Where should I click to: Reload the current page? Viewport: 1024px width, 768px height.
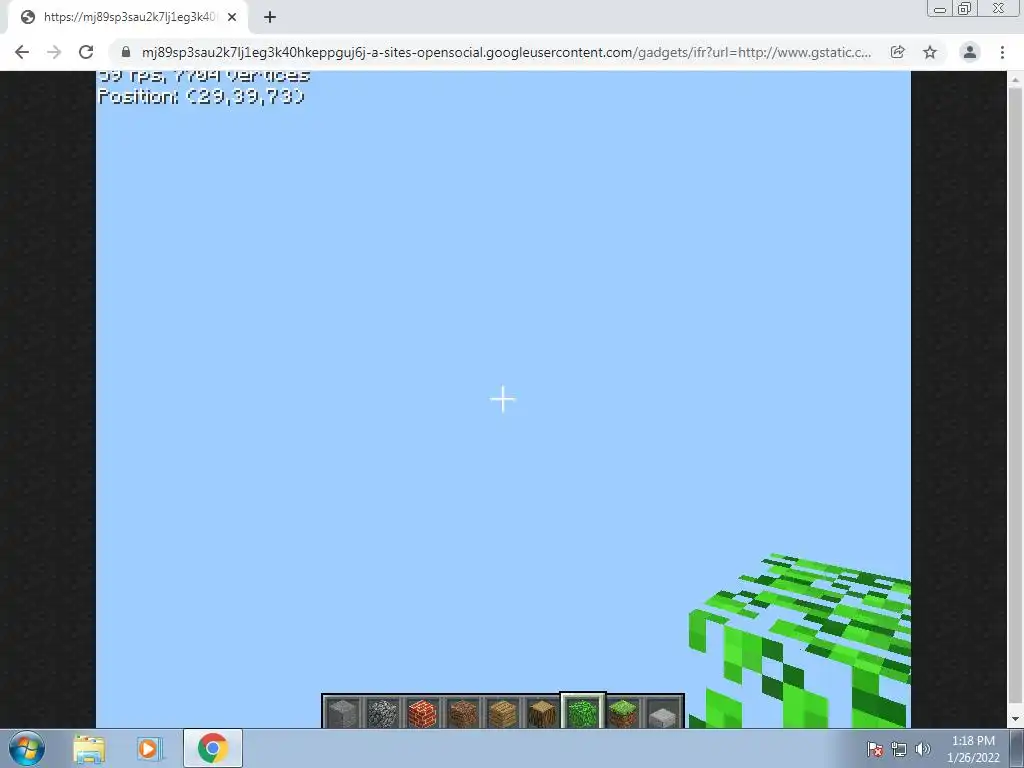[x=86, y=52]
